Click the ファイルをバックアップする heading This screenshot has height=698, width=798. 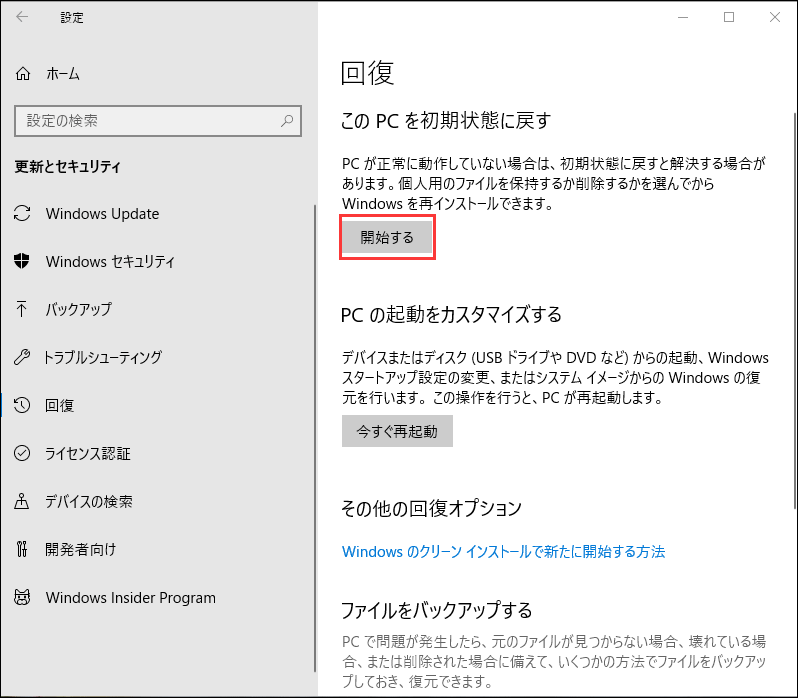click(437, 610)
